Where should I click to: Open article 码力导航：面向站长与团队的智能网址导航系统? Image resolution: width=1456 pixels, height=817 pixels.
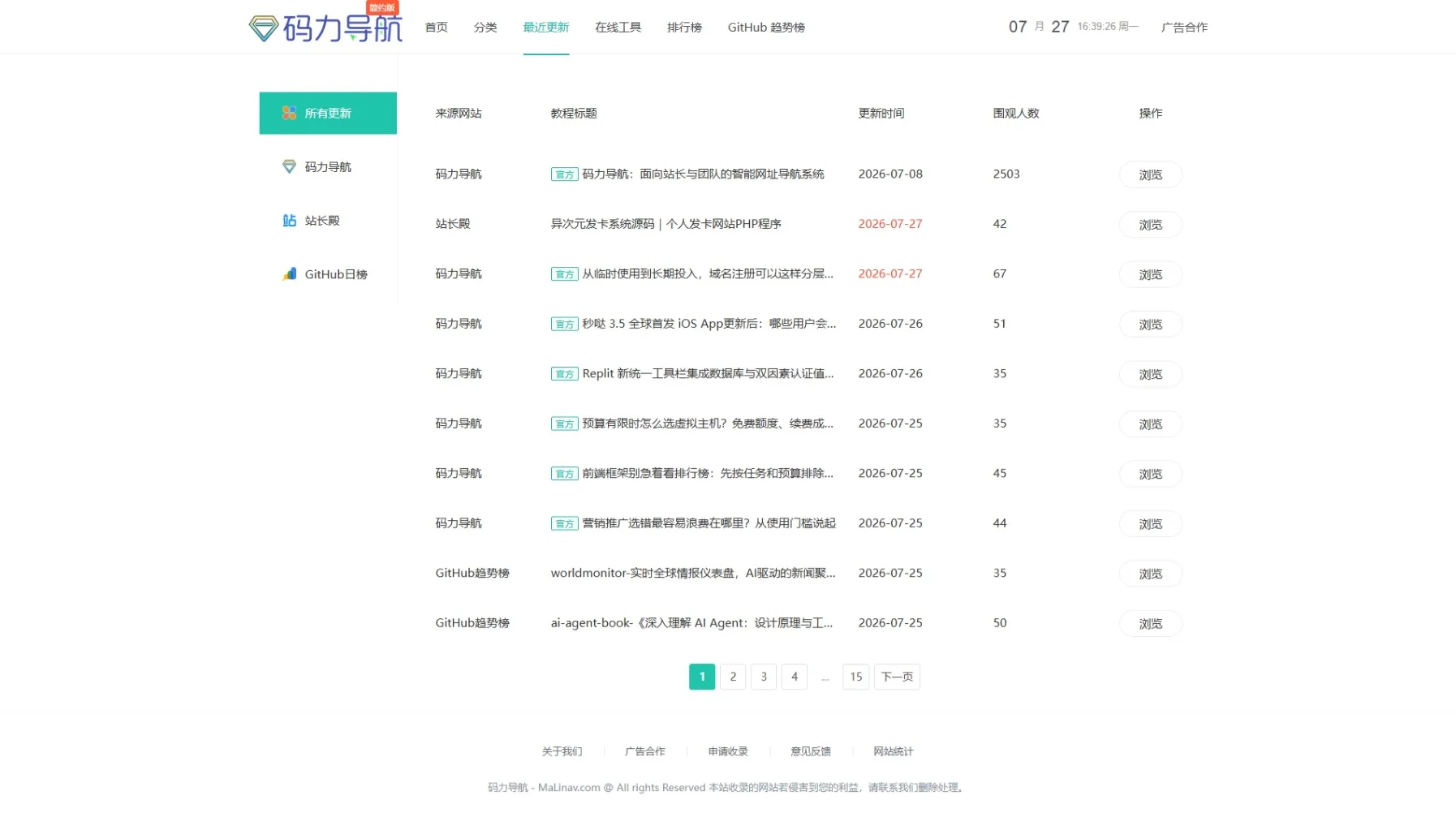click(703, 174)
